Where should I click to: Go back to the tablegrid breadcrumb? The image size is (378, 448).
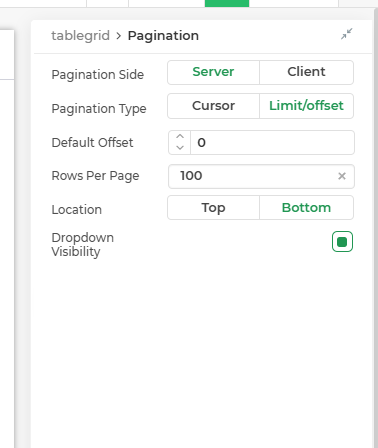[80, 36]
